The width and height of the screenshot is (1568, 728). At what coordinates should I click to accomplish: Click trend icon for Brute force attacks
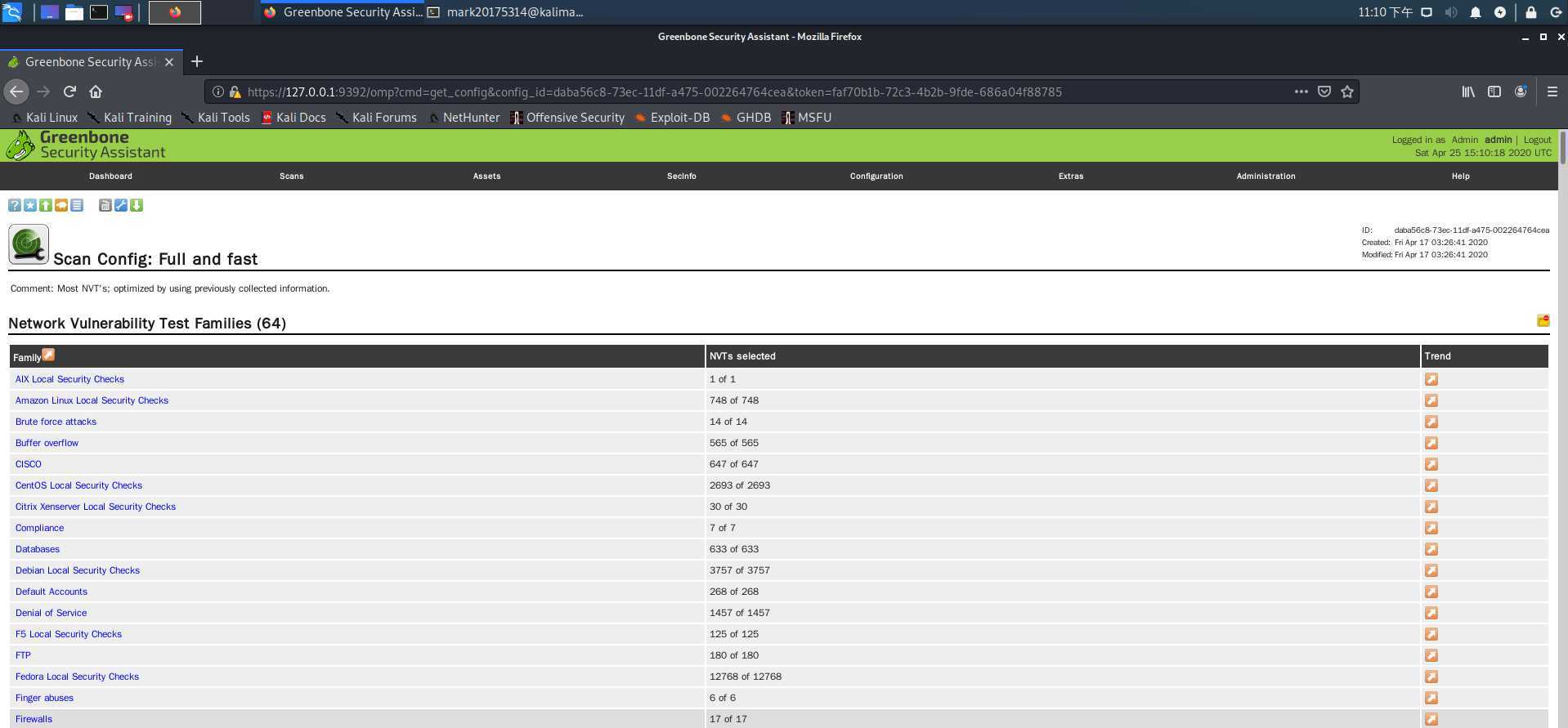click(1431, 422)
